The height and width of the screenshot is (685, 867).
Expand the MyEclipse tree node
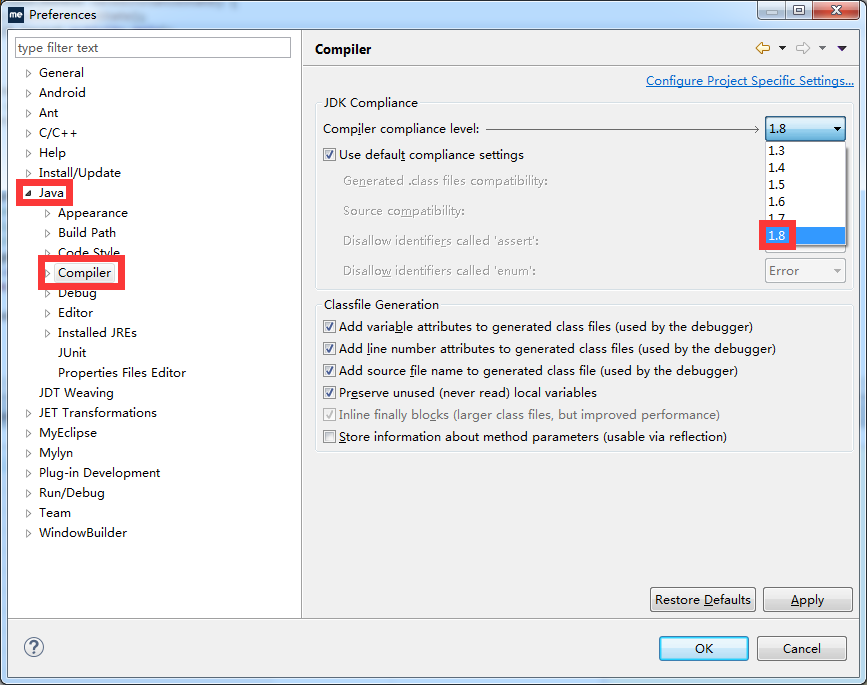coord(28,433)
